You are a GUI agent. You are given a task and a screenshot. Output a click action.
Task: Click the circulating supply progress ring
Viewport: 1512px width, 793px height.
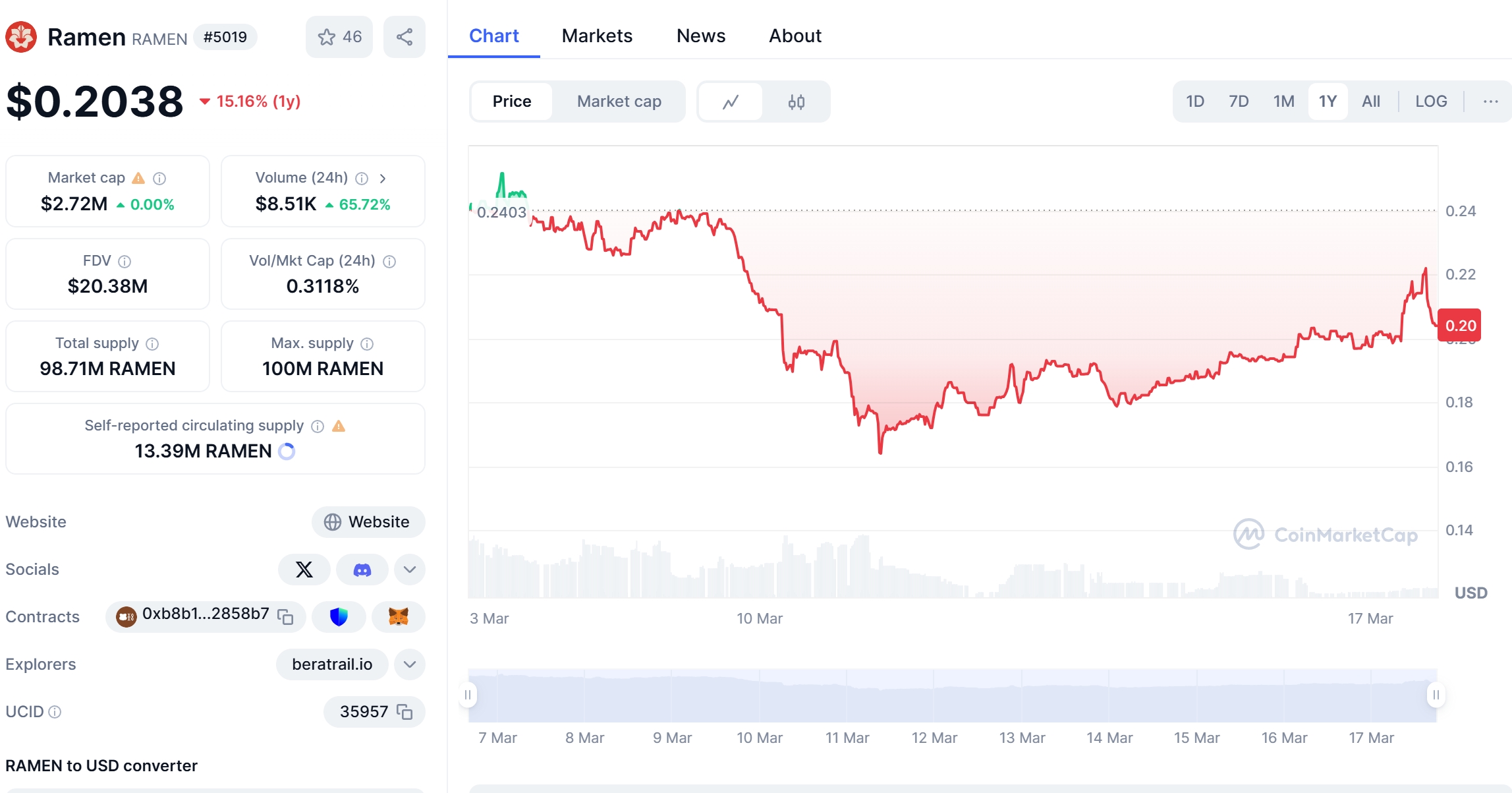coord(287,452)
